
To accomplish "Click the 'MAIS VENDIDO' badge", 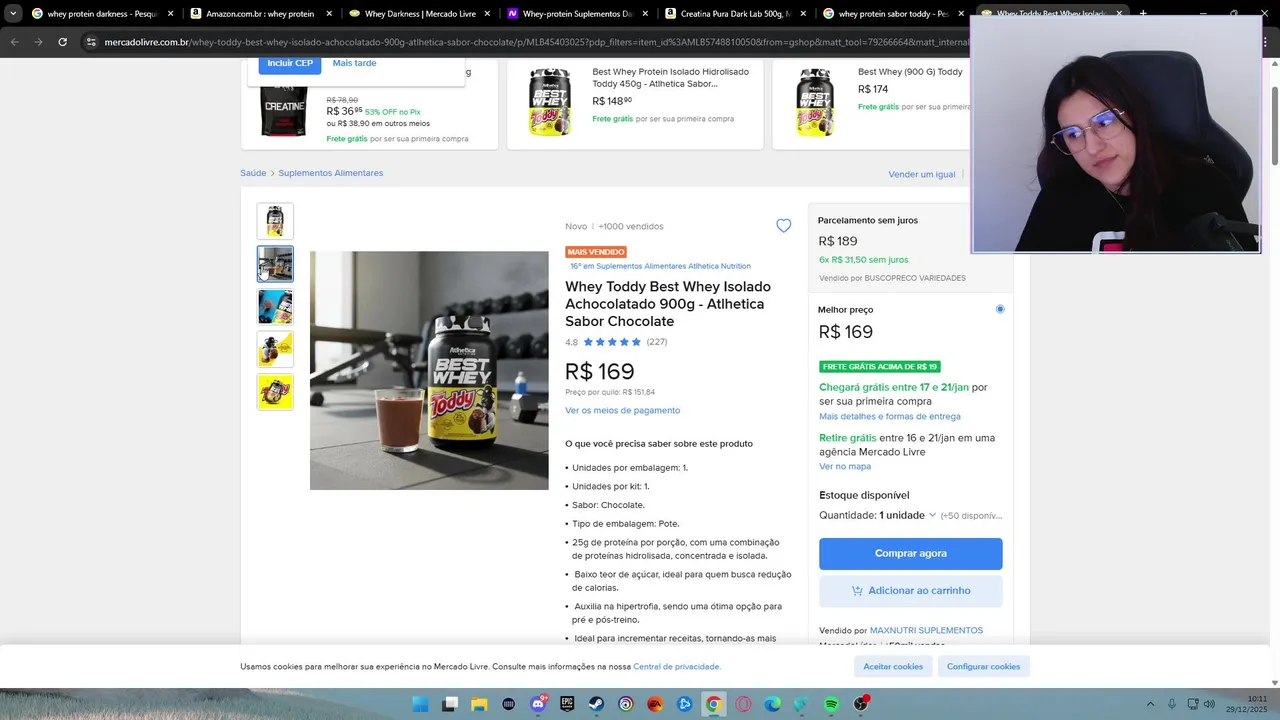I will pos(596,252).
